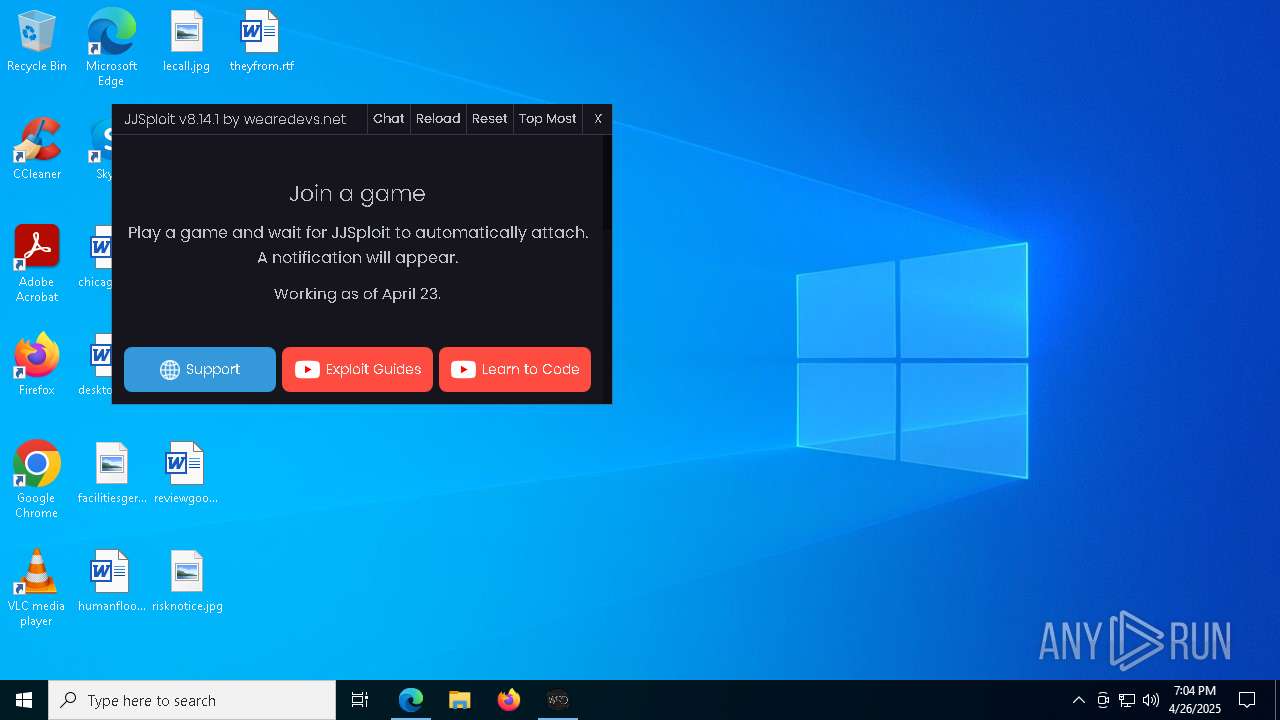Select the reviewgoo... Word document icon
1280x720 pixels.
[x=186, y=474]
